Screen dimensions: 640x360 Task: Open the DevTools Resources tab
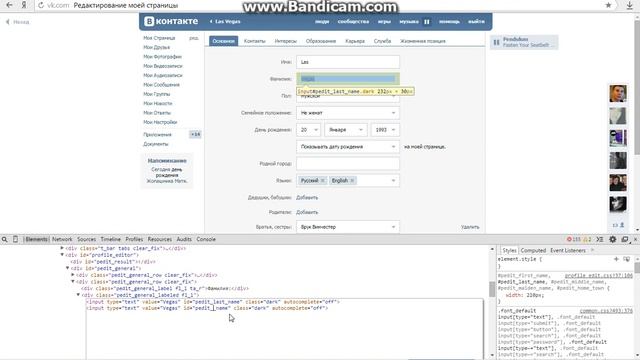tap(160, 239)
